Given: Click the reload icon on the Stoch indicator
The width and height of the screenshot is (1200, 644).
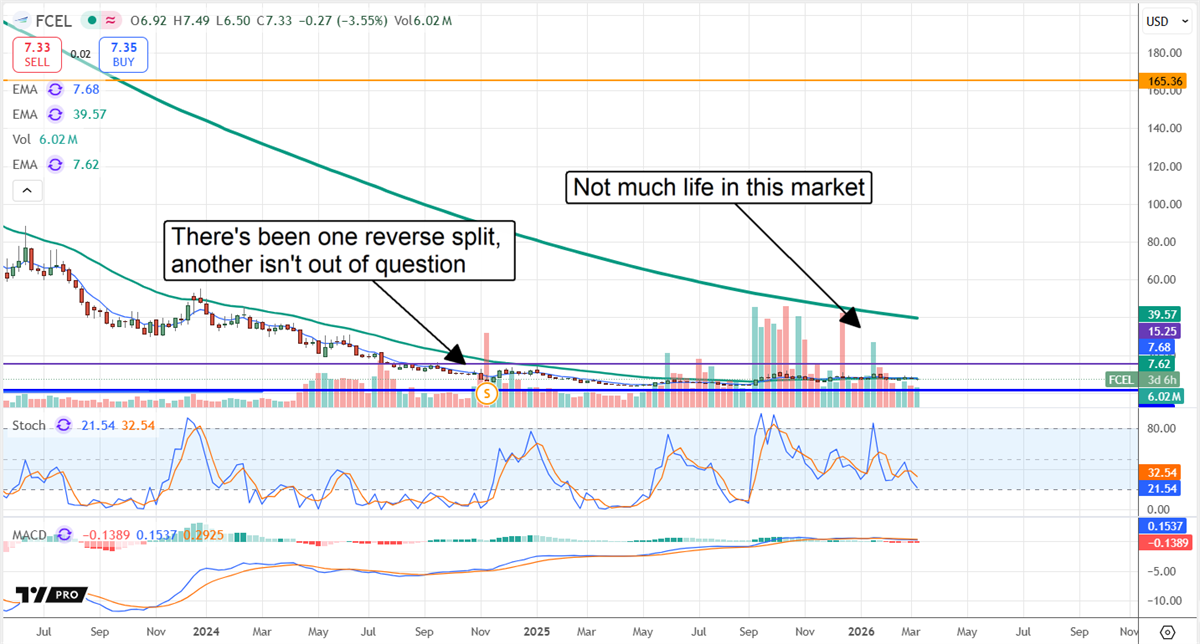Looking at the screenshot, I should (62, 425).
